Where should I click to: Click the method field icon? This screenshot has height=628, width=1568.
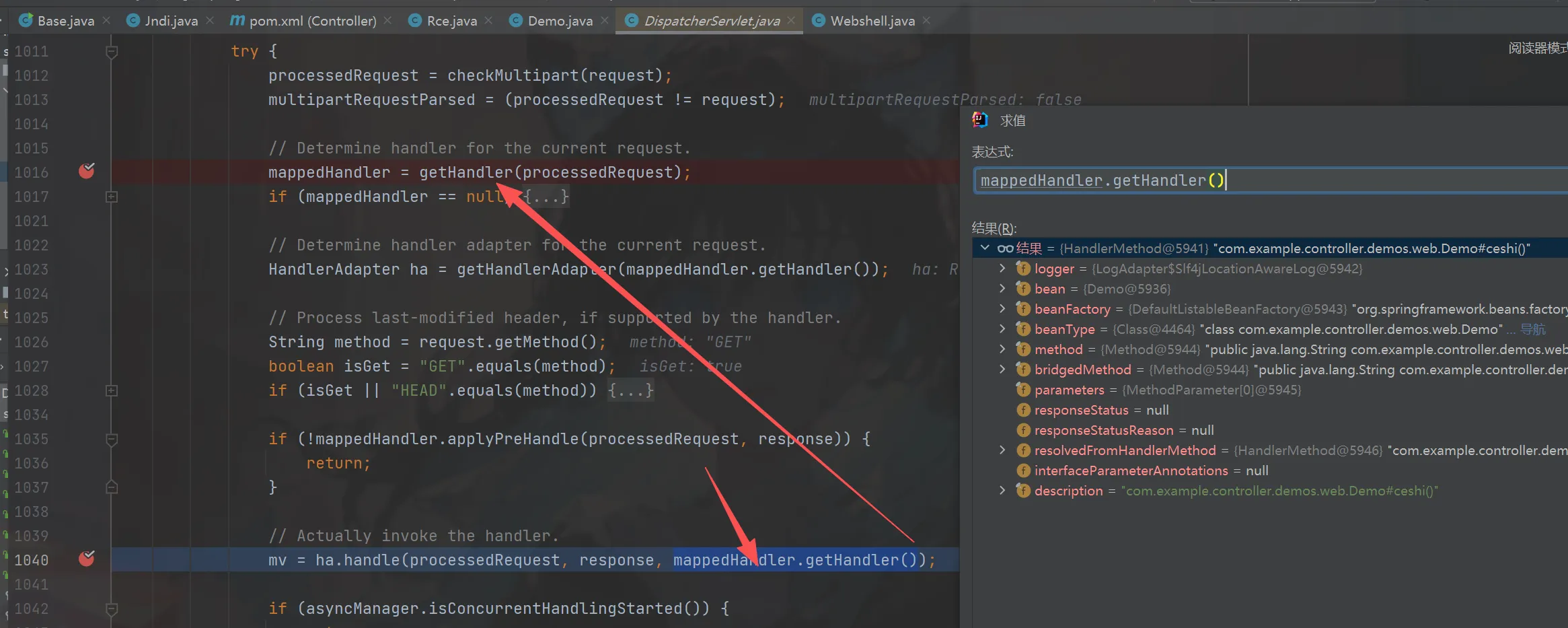(x=1023, y=349)
